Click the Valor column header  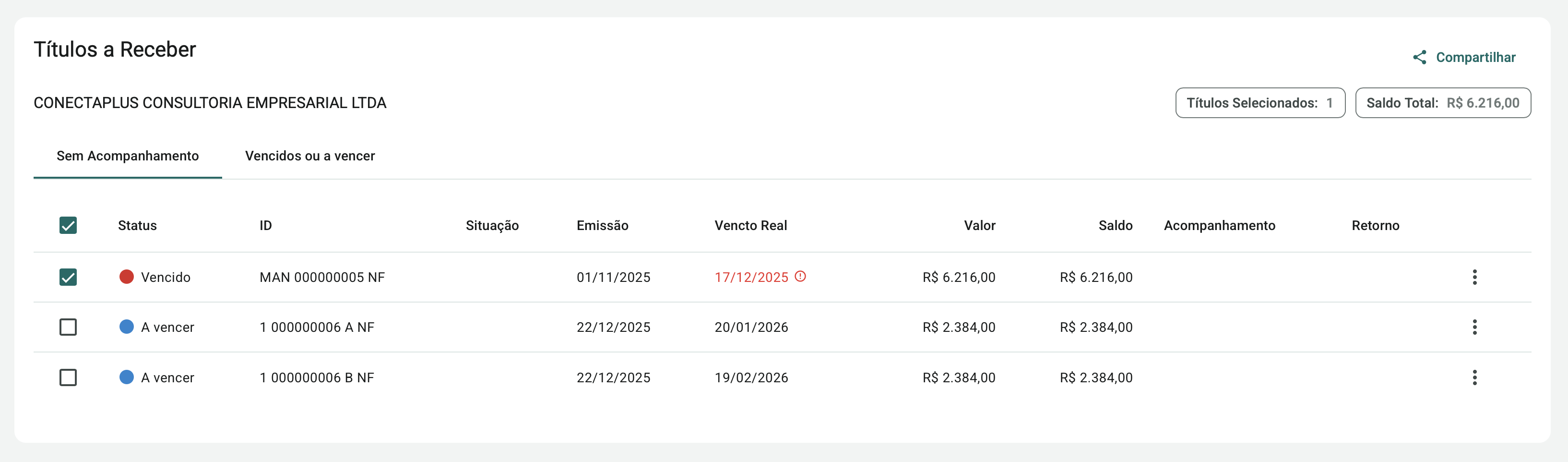pyautogui.click(x=979, y=226)
